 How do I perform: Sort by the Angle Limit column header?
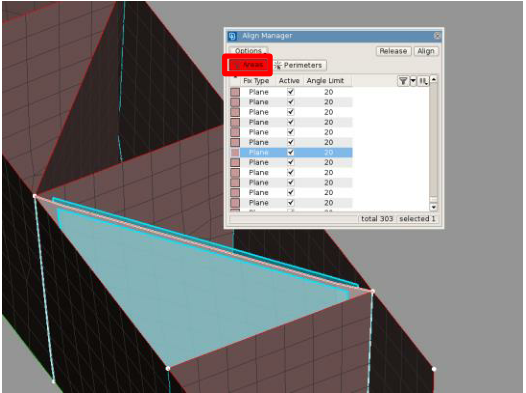(x=325, y=81)
